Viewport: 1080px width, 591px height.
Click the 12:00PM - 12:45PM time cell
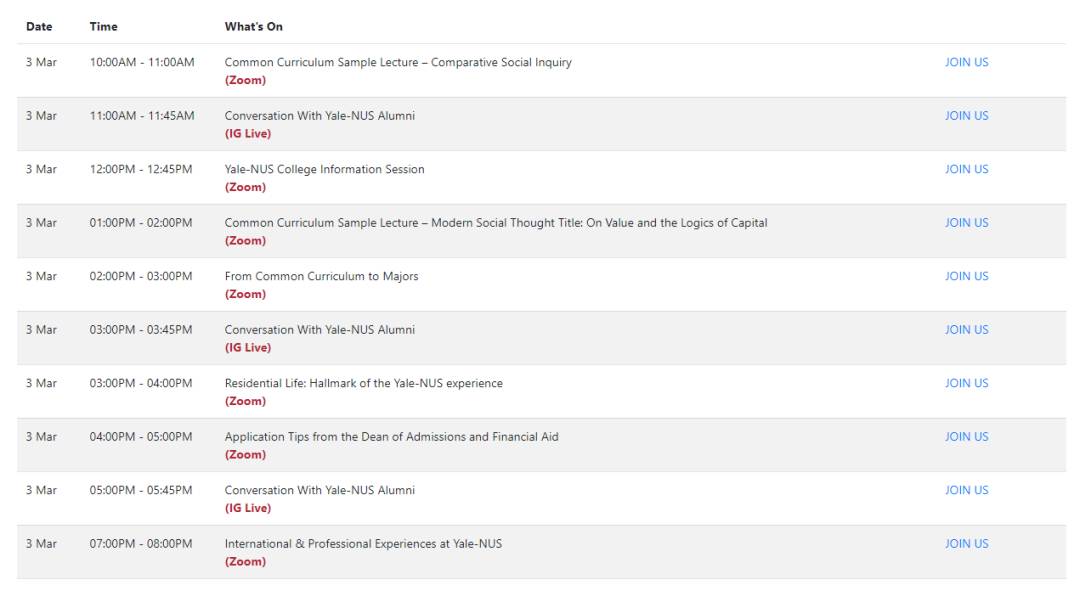[x=141, y=169]
